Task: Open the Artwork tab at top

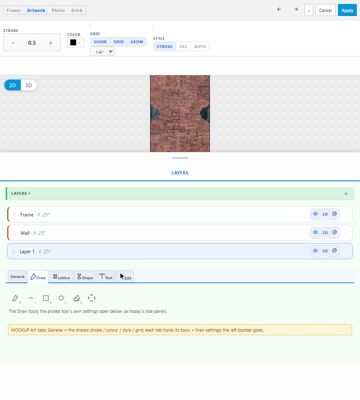Action: [36, 10]
